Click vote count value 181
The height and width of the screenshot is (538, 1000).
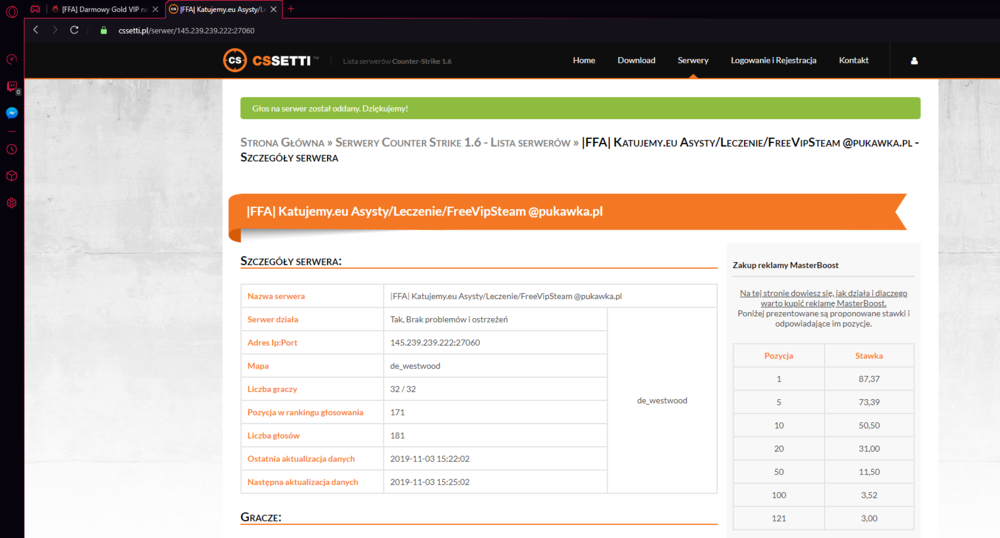(x=397, y=435)
